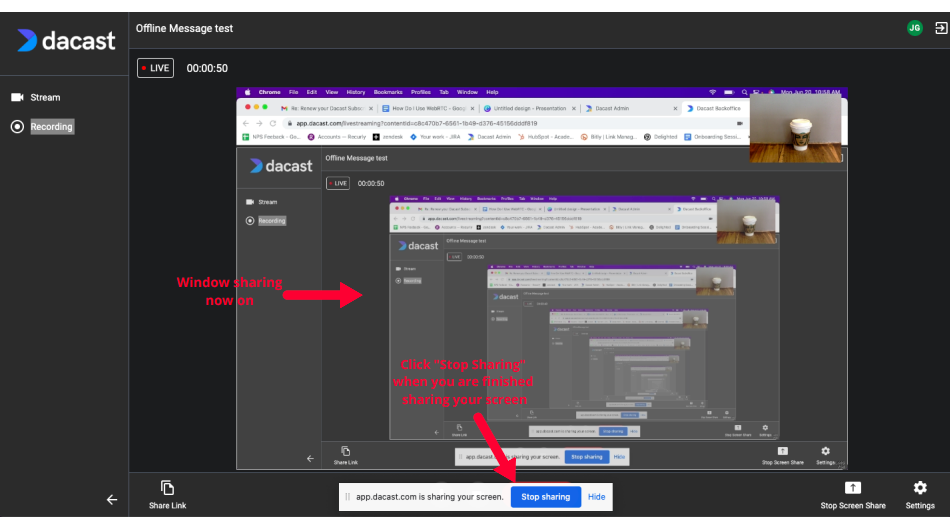This screenshot has width=950, height=532.
Task: Select Recording in the shared preview sidebar
Action: pyautogui.click(x=266, y=221)
